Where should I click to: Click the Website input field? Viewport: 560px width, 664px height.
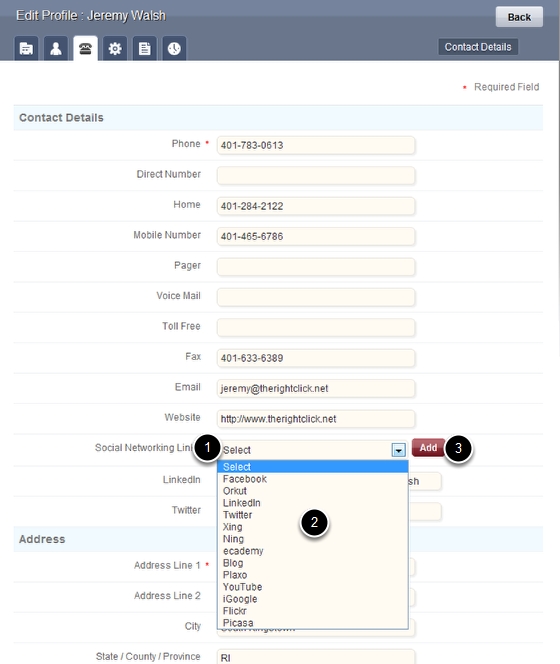click(x=316, y=419)
